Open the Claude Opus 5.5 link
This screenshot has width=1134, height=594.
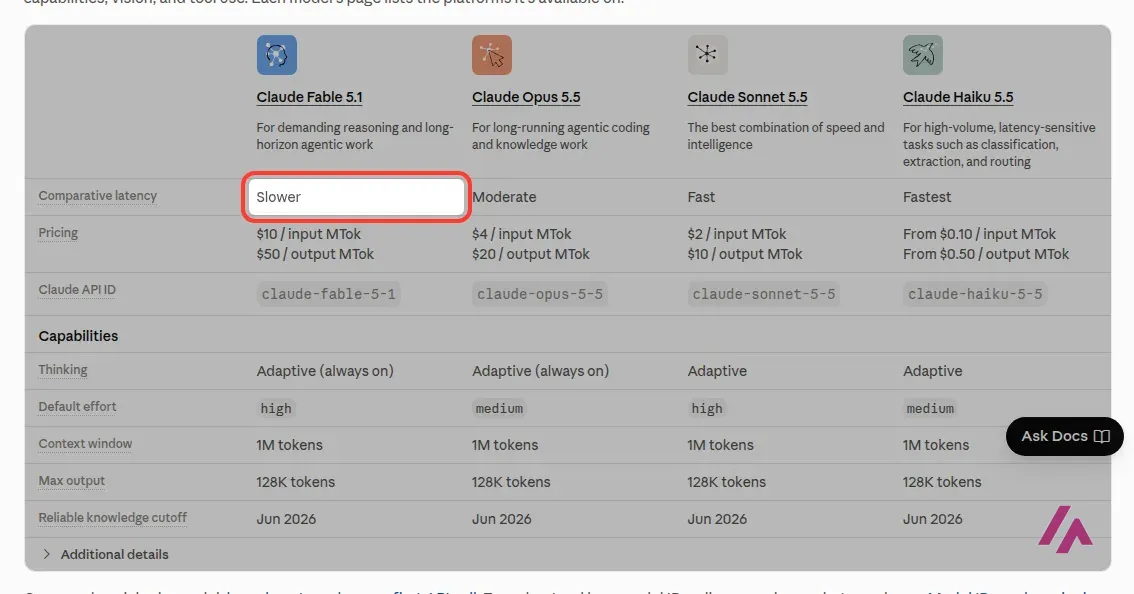[x=526, y=97]
